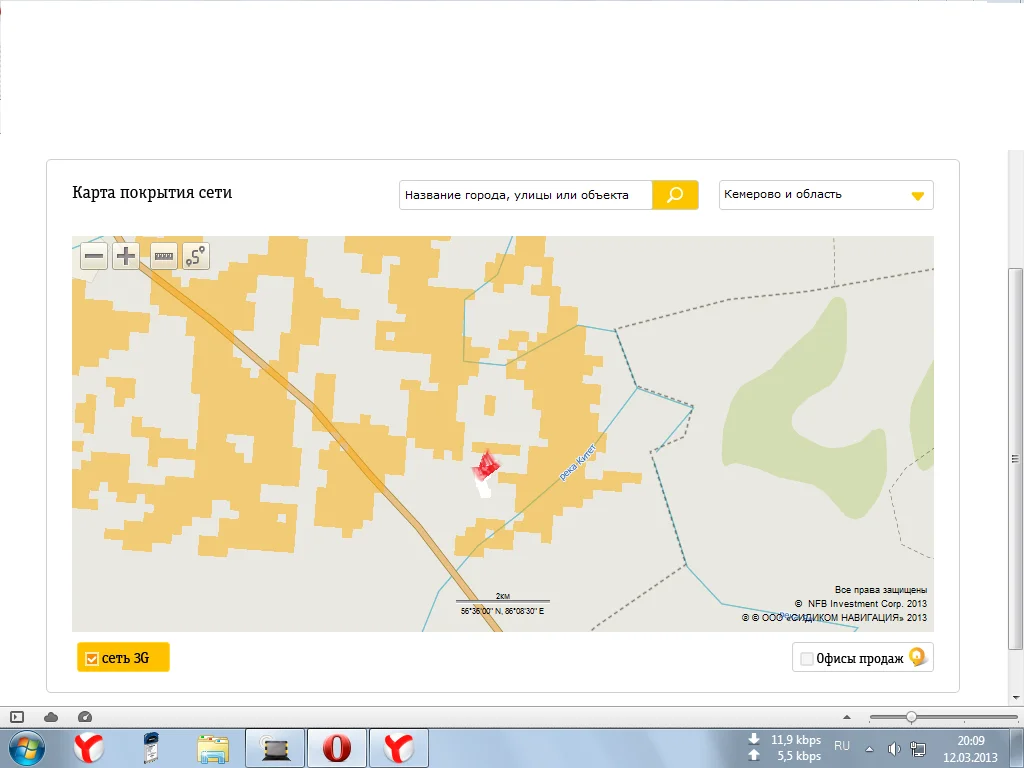The height and width of the screenshot is (768, 1024).
Task: Switch to the Opera browser taskbar button
Action: tap(336, 748)
